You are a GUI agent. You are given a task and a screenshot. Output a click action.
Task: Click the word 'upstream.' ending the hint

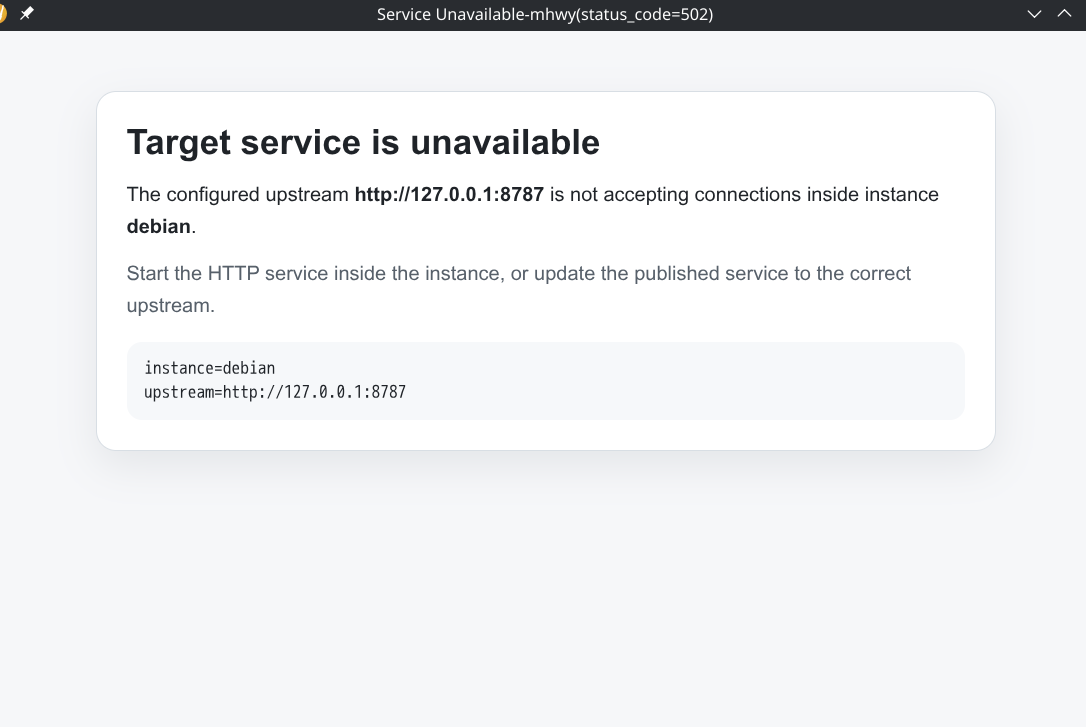coord(170,305)
